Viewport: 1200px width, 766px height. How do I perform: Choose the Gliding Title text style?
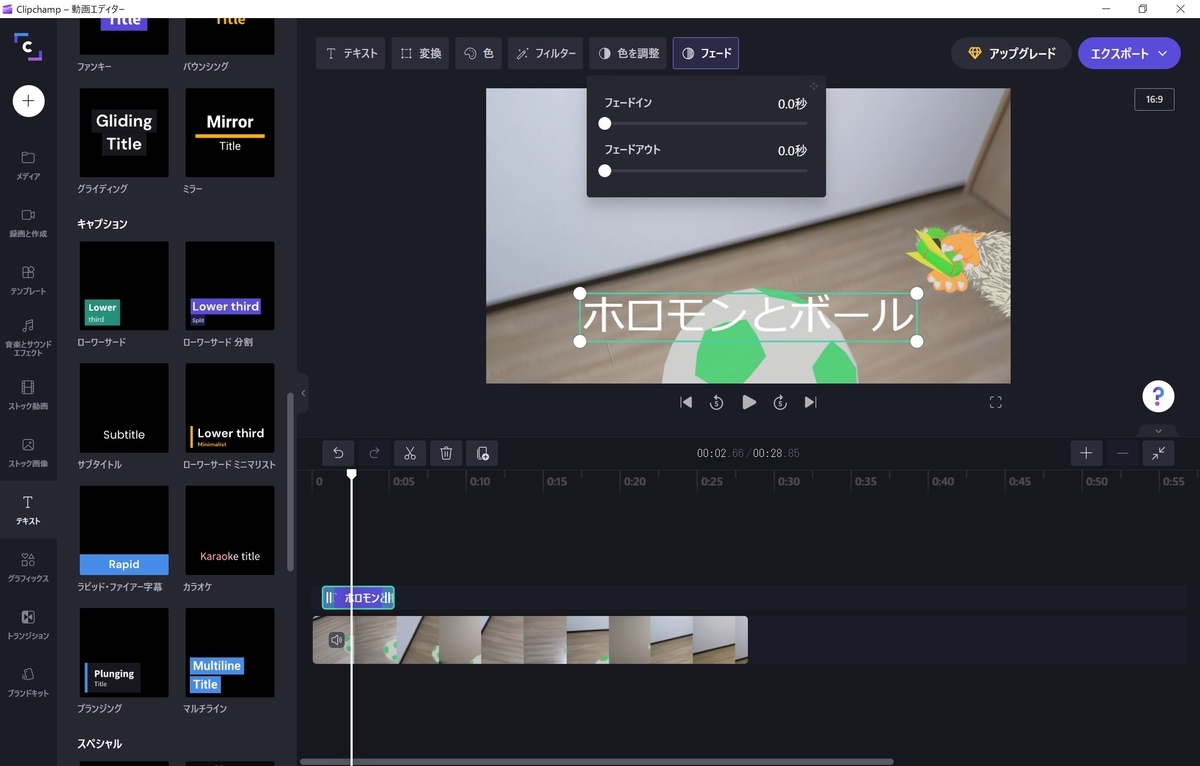pos(124,133)
